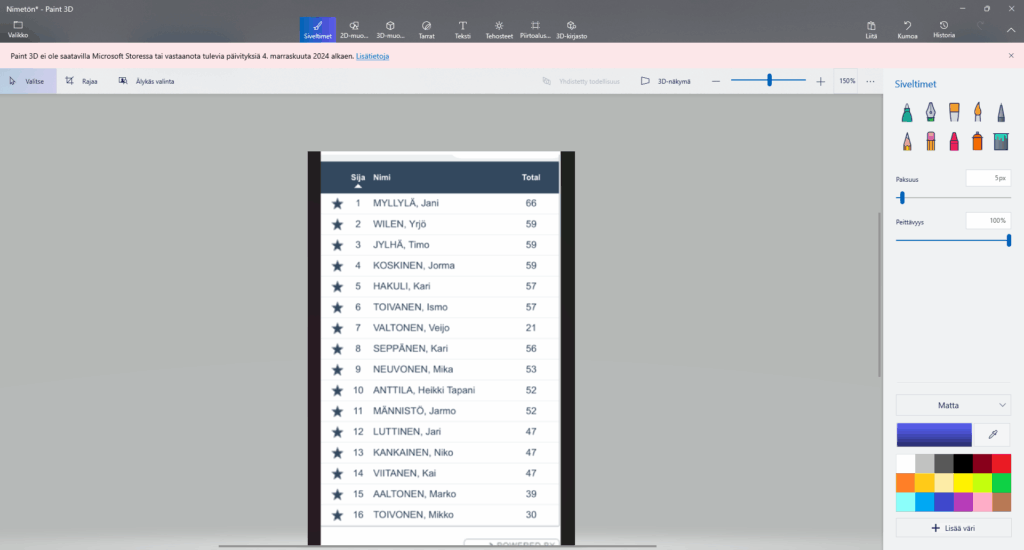
Task: Pick the Eraser tool
Action: pos(930,141)
